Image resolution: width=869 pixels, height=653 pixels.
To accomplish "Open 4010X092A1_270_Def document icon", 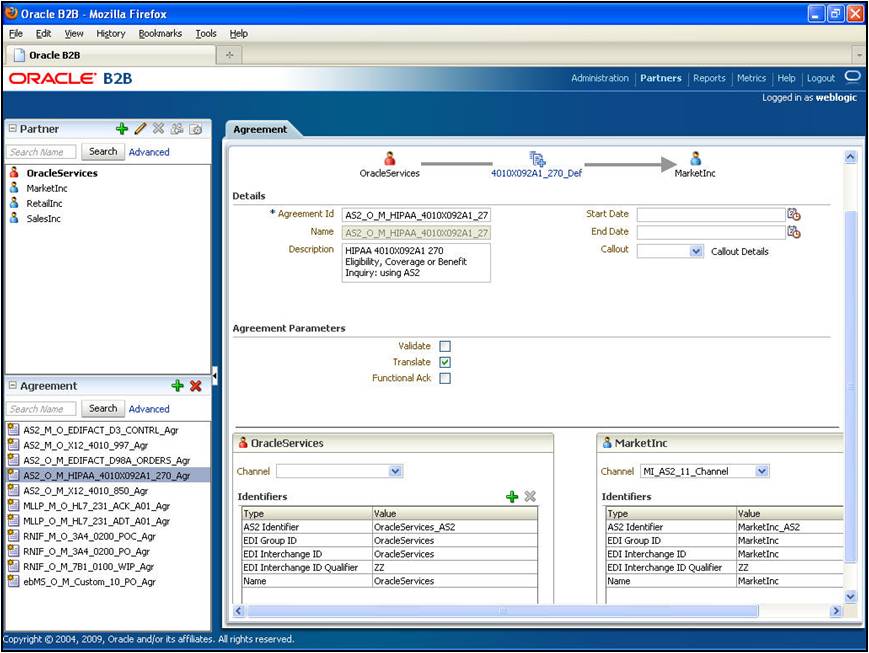I will point(537,159).
